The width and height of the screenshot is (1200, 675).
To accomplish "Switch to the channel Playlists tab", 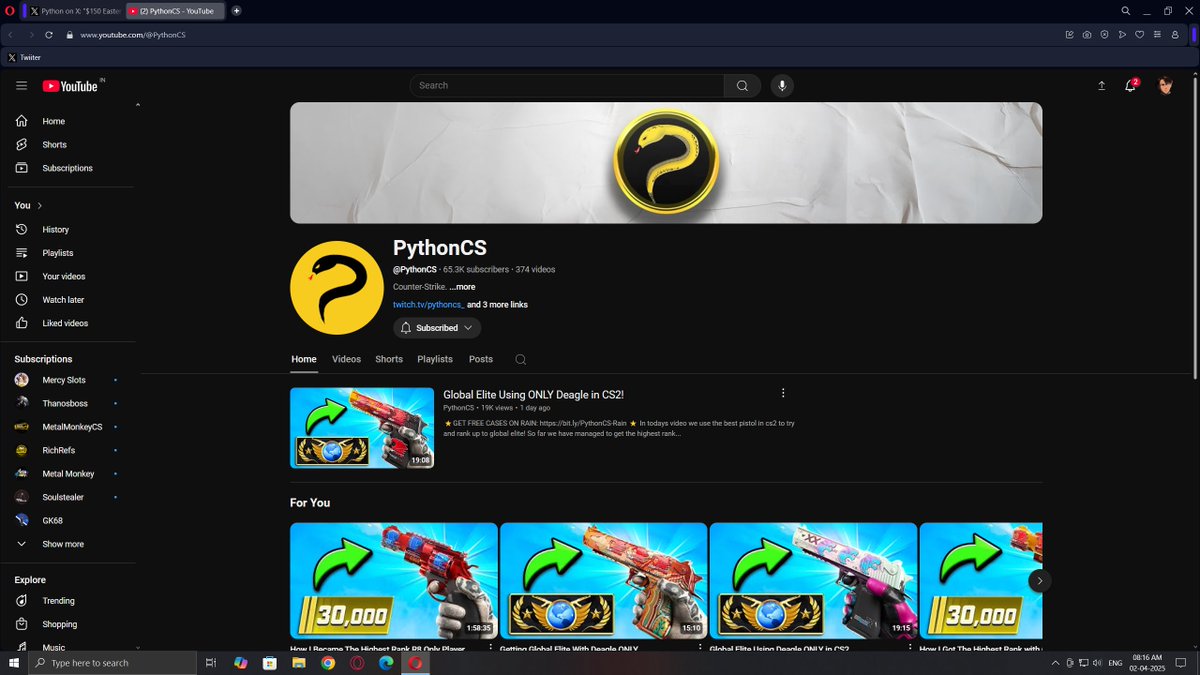I will pyautogui.click(x=435, y=359).
